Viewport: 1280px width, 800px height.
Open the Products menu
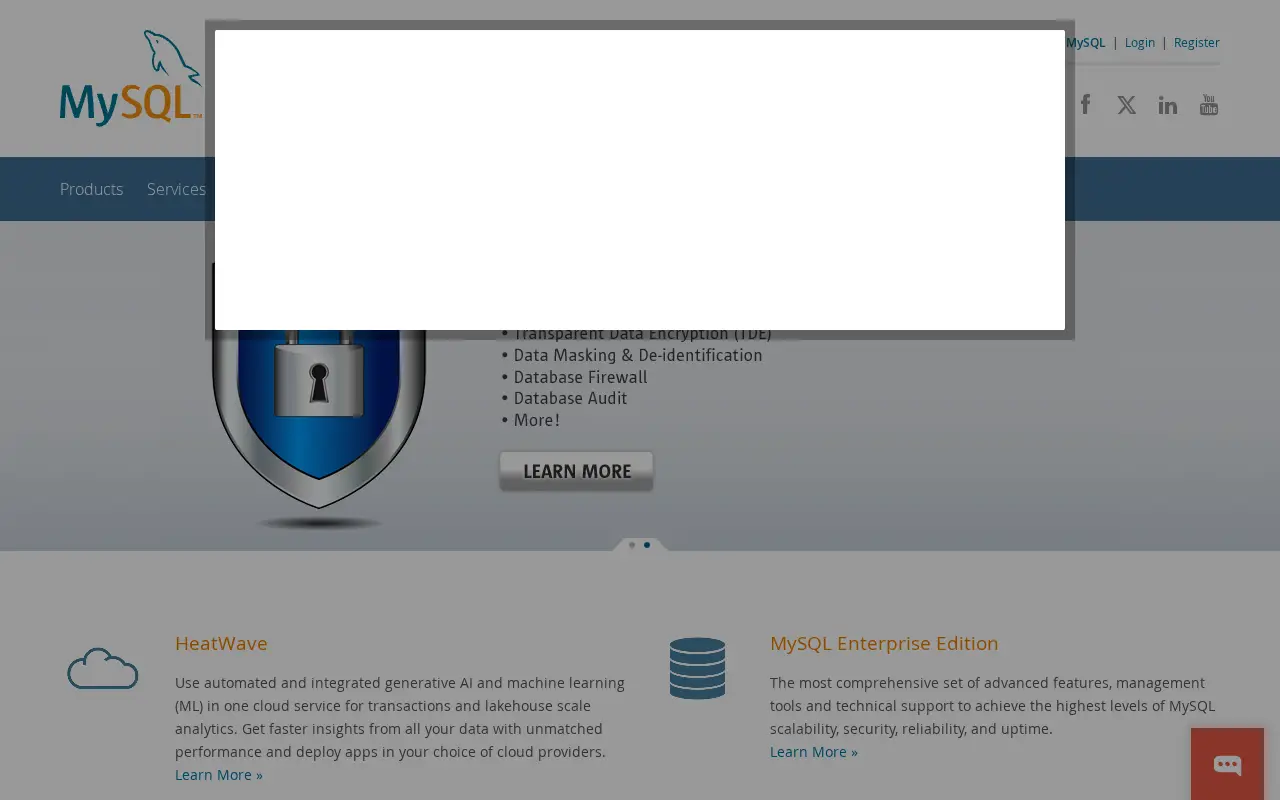[91, 189]
